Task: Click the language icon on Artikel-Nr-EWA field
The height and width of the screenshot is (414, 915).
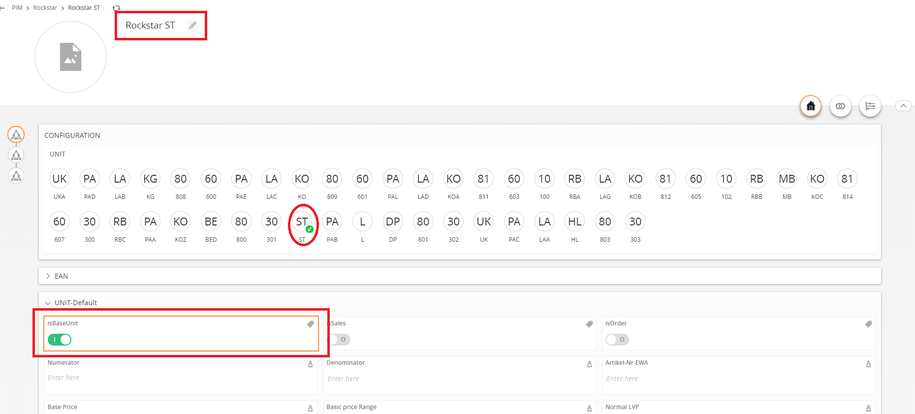Action: coord(868,364)
